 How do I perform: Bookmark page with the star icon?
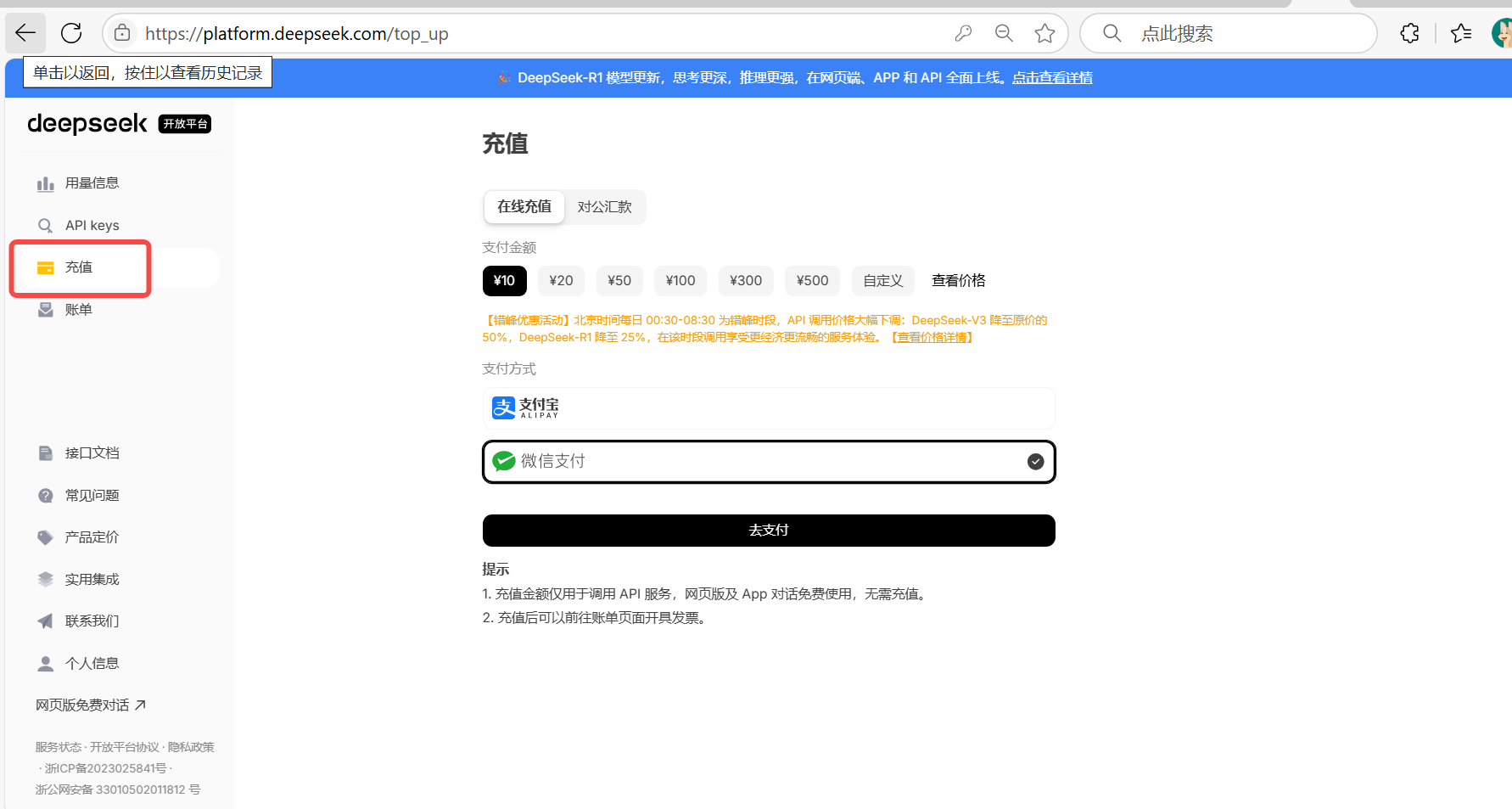click(x=1044, y=33)
